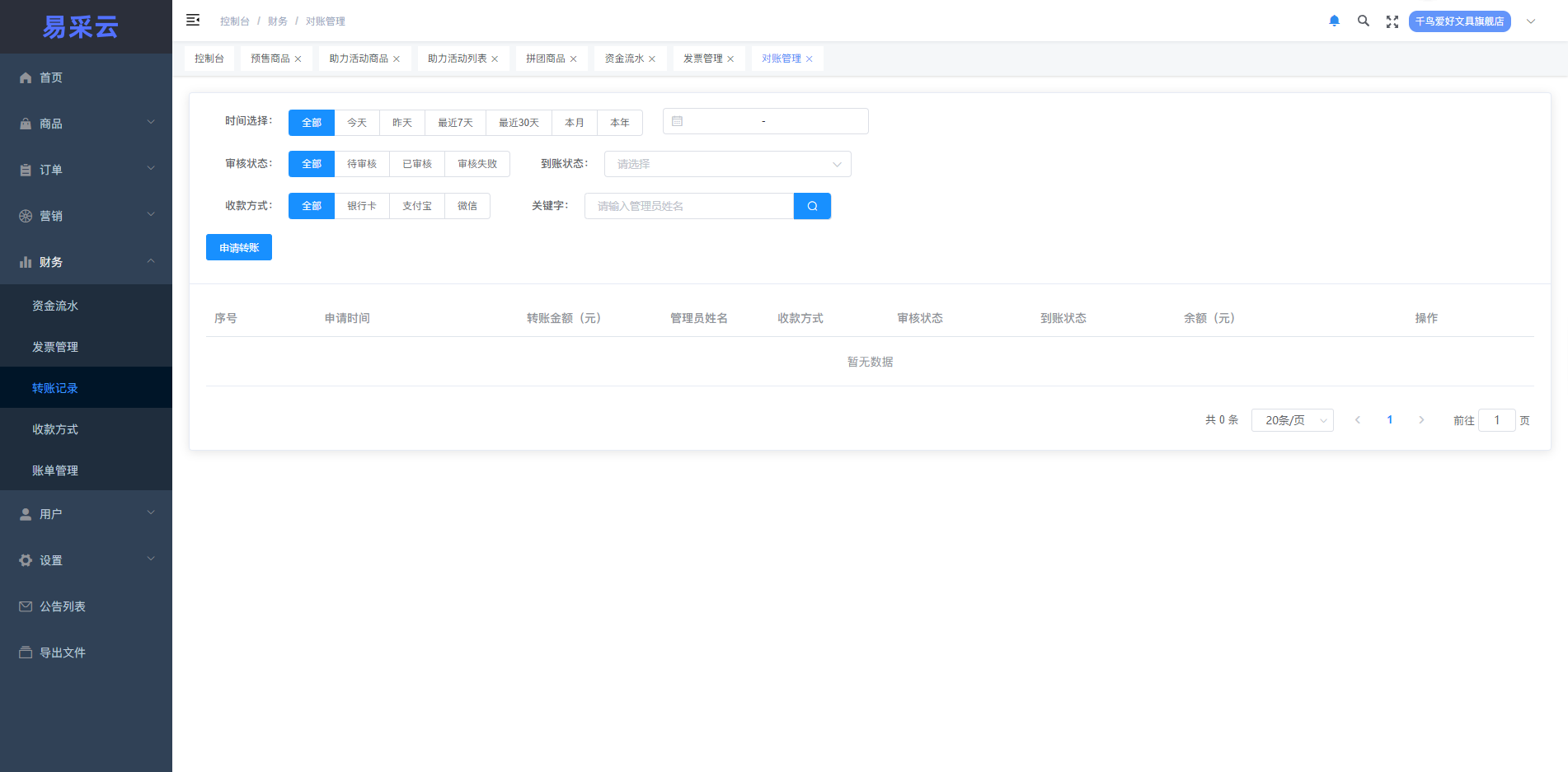This screenshot has height=772, width=1568.
Task: Click the calendar icon in the date range field
Action: click(678, 120)
